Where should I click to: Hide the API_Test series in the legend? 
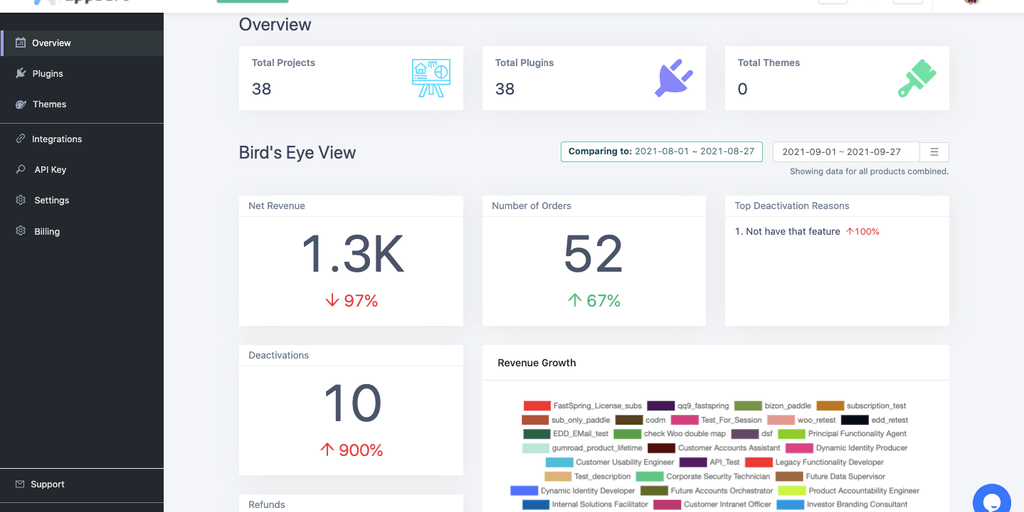[693, 462]
